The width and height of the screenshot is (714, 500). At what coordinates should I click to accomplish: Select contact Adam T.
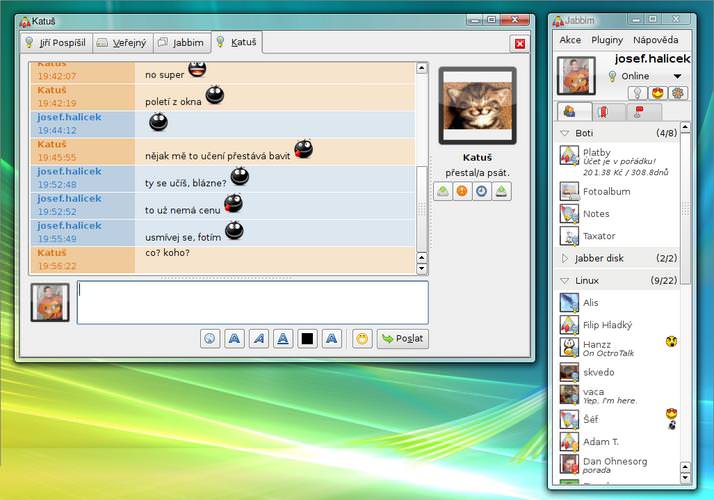tap(617, 442)
